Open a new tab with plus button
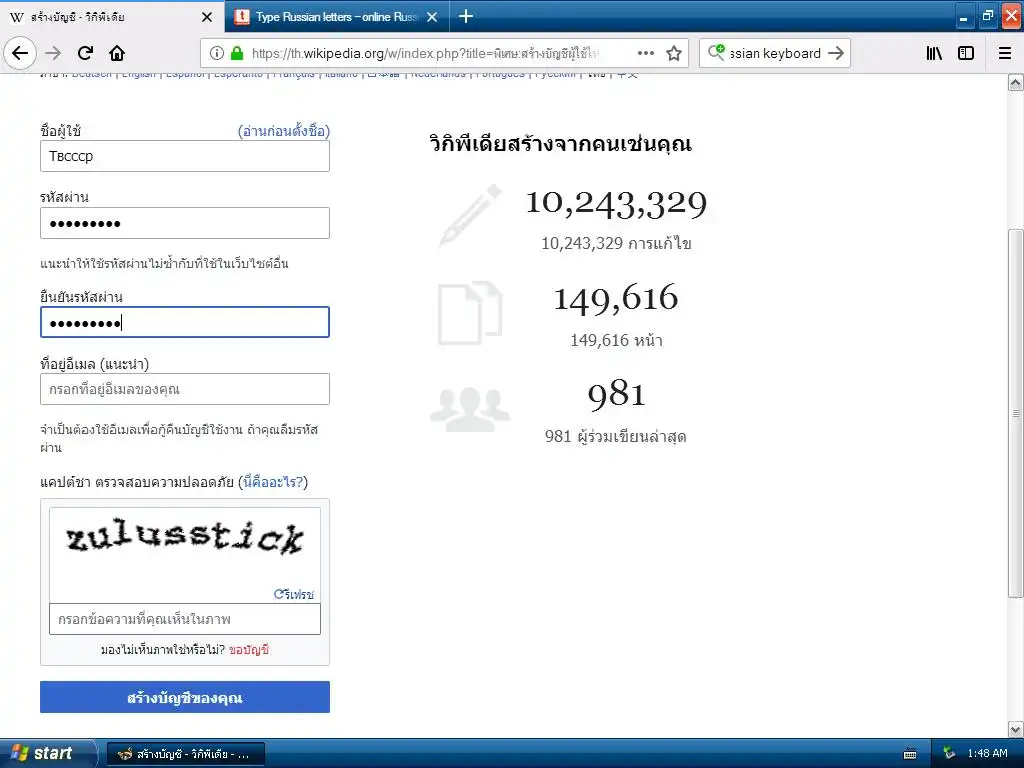 pos(466,16)
